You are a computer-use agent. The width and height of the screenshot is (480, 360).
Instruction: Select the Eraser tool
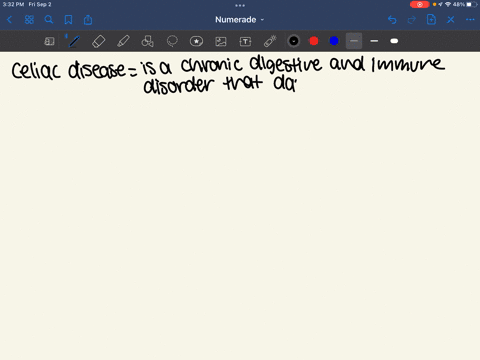click(98, 41)
